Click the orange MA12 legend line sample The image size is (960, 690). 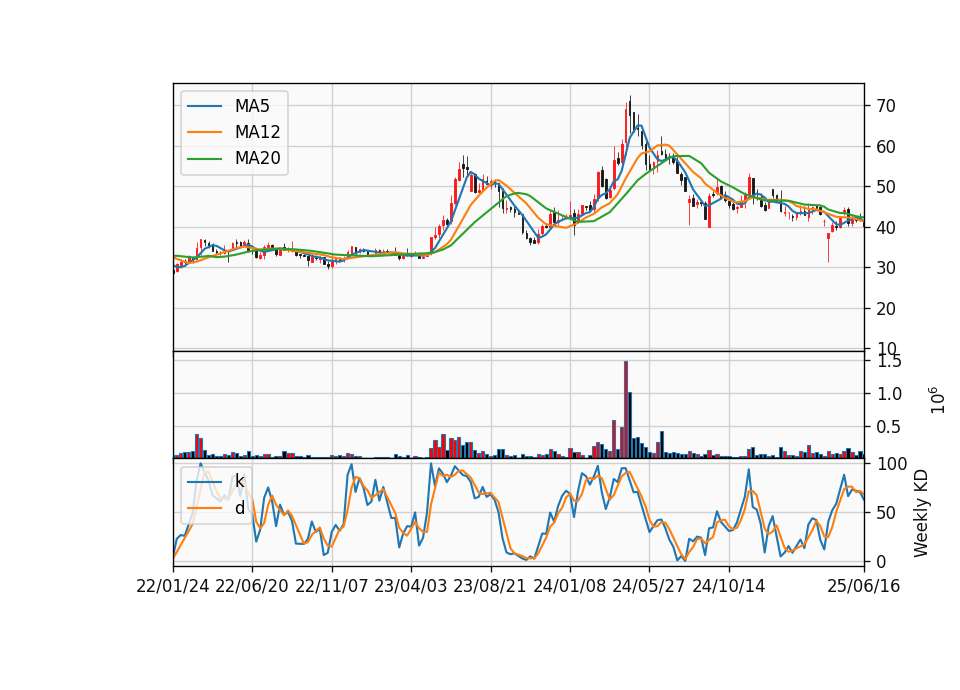click(x=204, y=132)
